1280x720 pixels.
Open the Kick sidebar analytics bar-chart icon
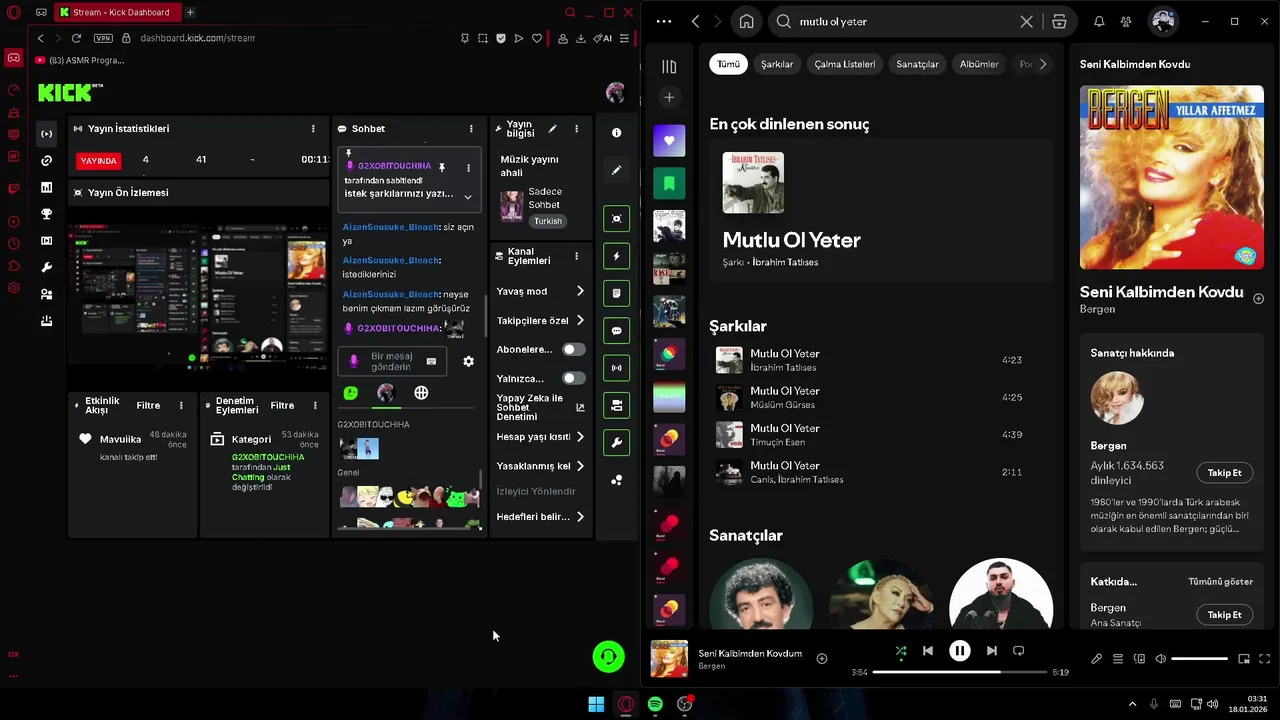pos(46,187)
